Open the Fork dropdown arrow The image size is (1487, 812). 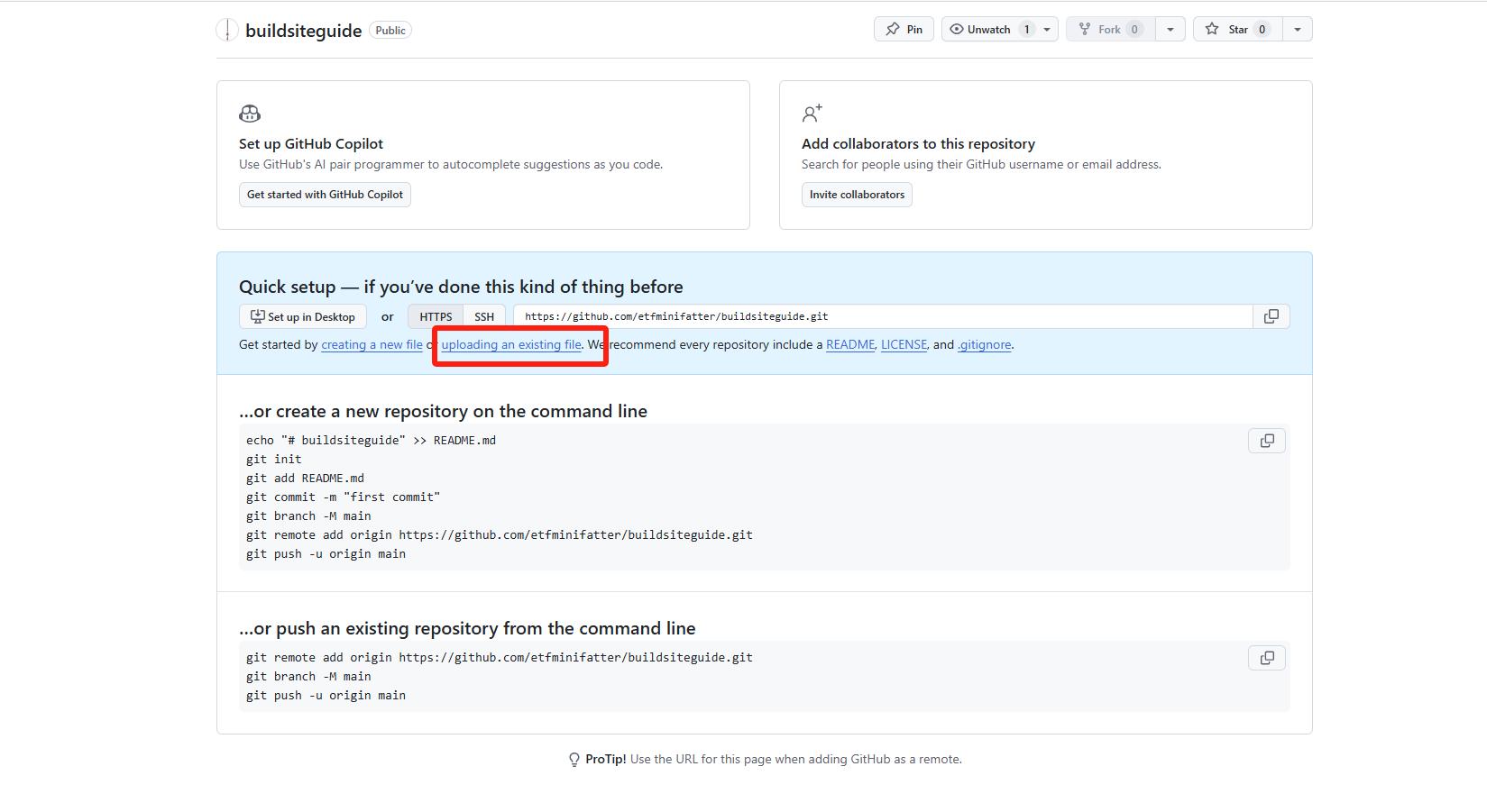1170,30
